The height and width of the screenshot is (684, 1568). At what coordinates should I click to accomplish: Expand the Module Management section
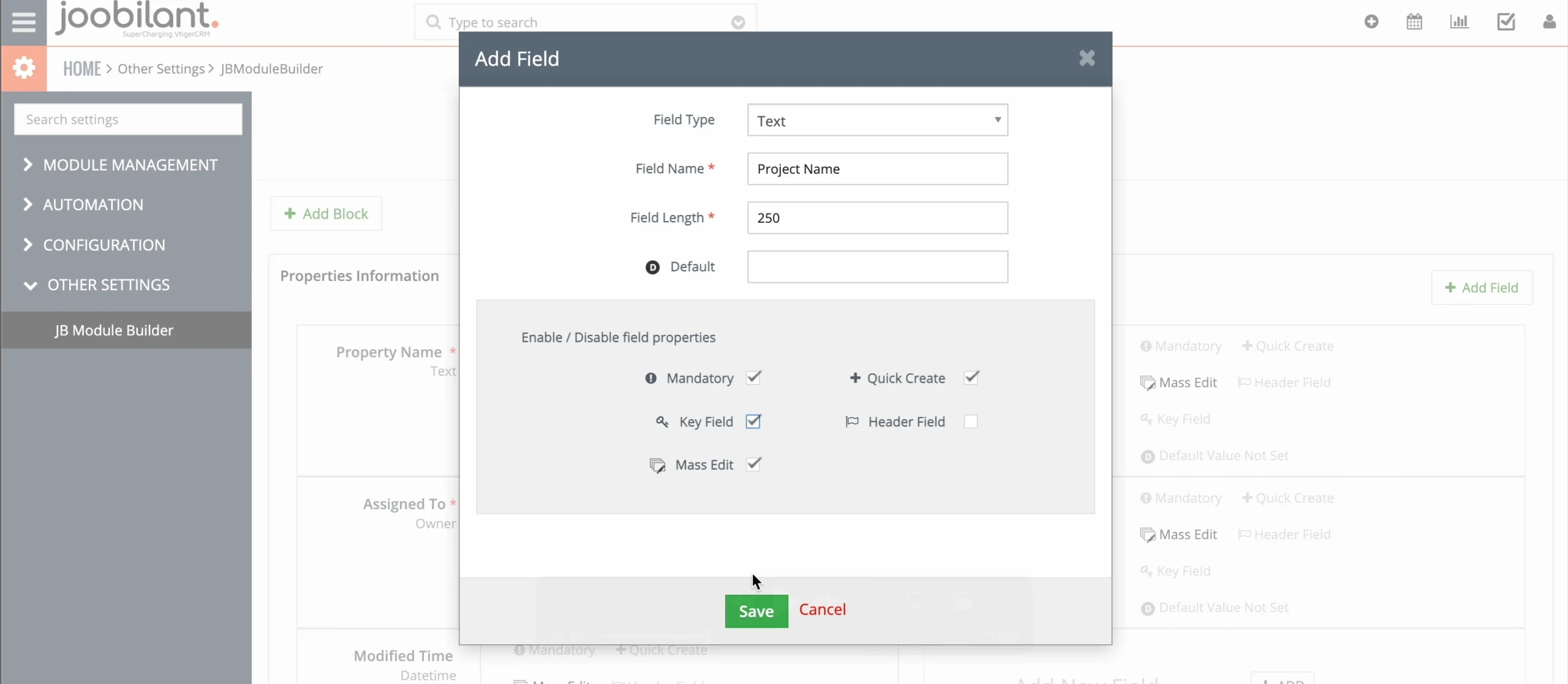point(130,165)
